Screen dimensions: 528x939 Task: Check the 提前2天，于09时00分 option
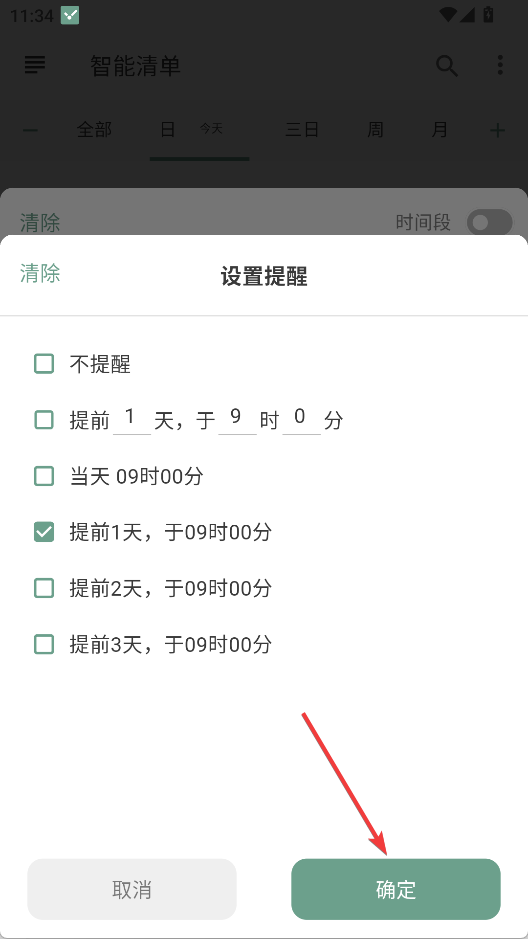[x=44, y=588]
